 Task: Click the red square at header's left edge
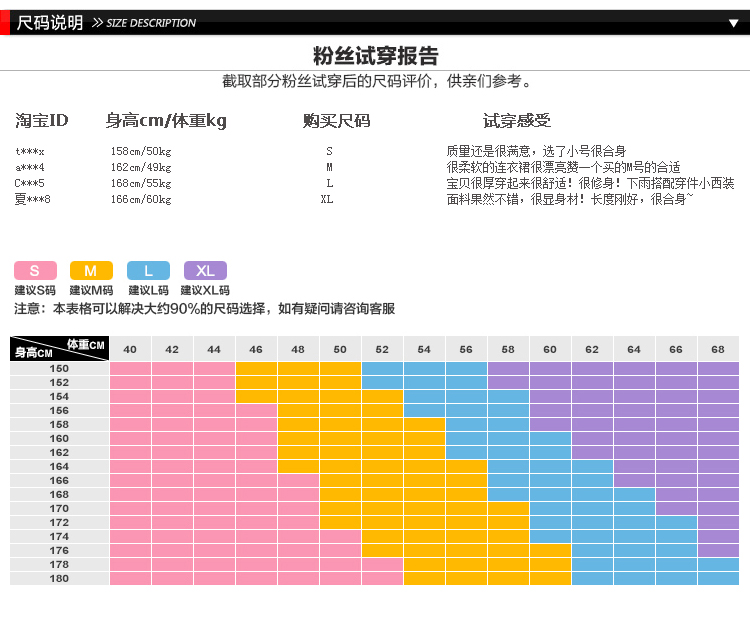[x=5, y=22]
